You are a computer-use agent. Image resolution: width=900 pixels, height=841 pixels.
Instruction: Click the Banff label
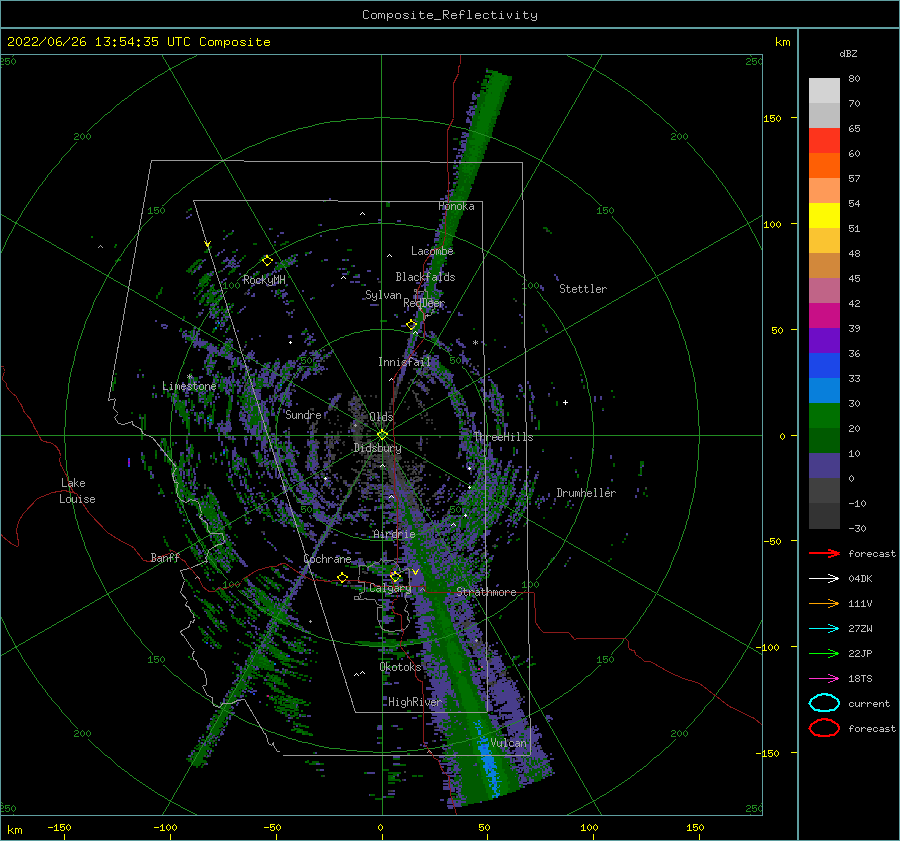[x=165, y=557]
